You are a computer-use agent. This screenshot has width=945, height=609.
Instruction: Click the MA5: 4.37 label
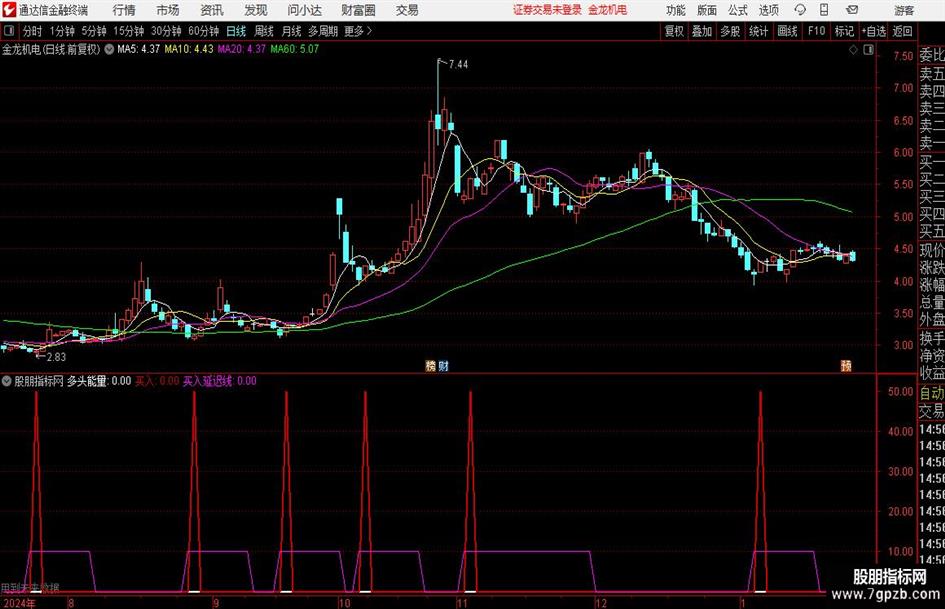pyautogui.click(x=139, y=49)
